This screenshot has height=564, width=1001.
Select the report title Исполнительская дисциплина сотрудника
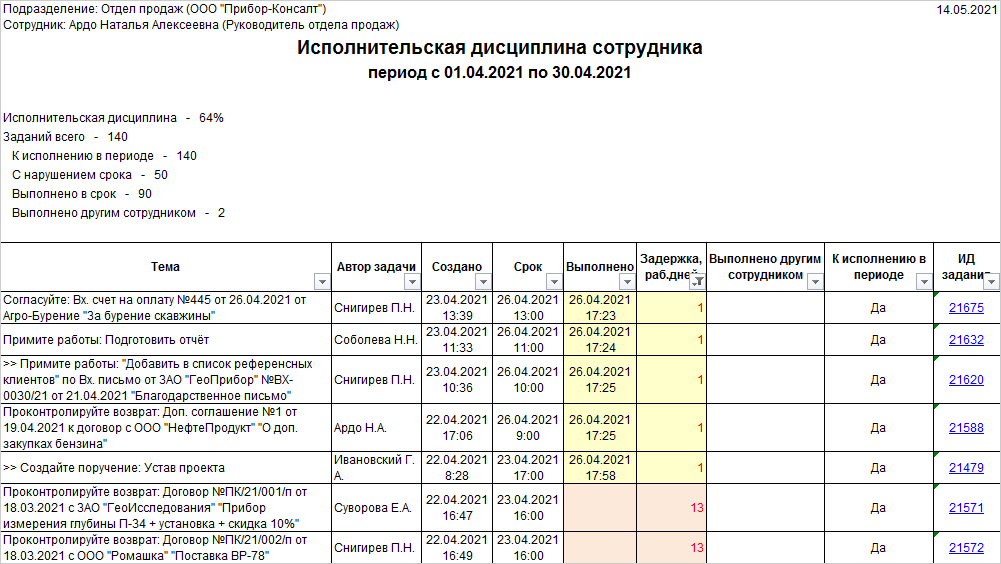[x=500, y=48]
